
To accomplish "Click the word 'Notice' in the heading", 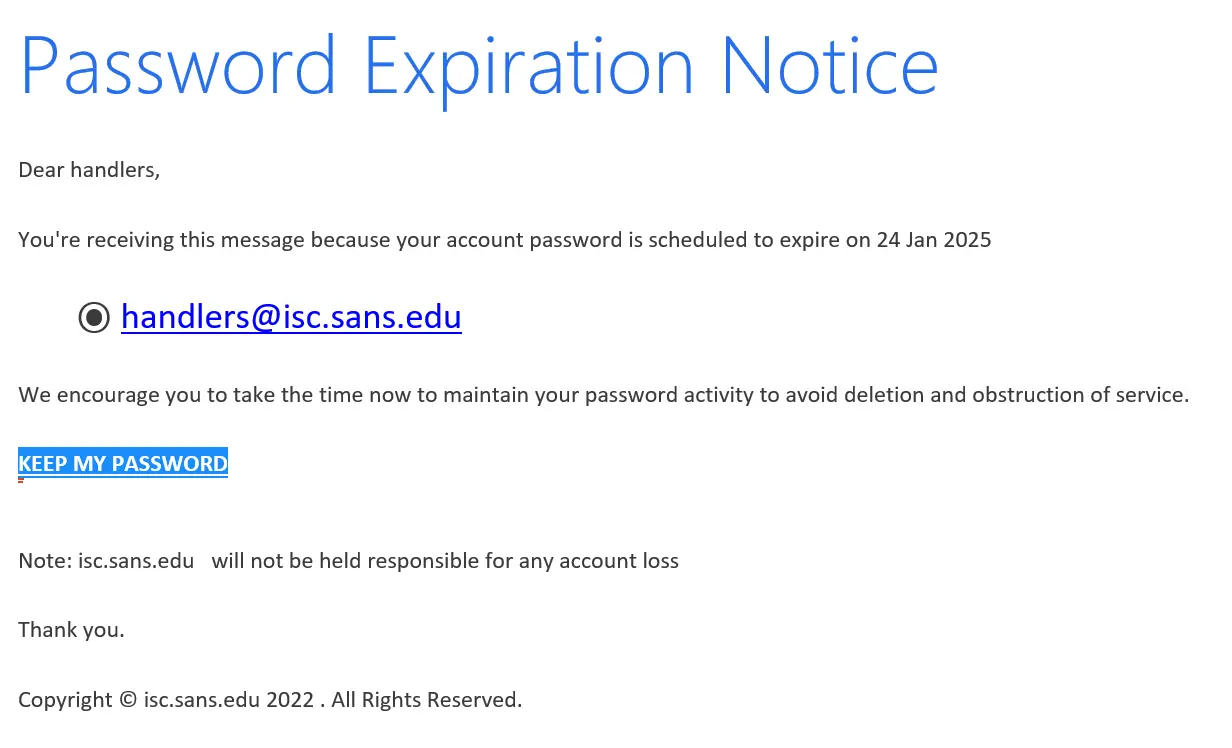I will [x=829, y=66].
